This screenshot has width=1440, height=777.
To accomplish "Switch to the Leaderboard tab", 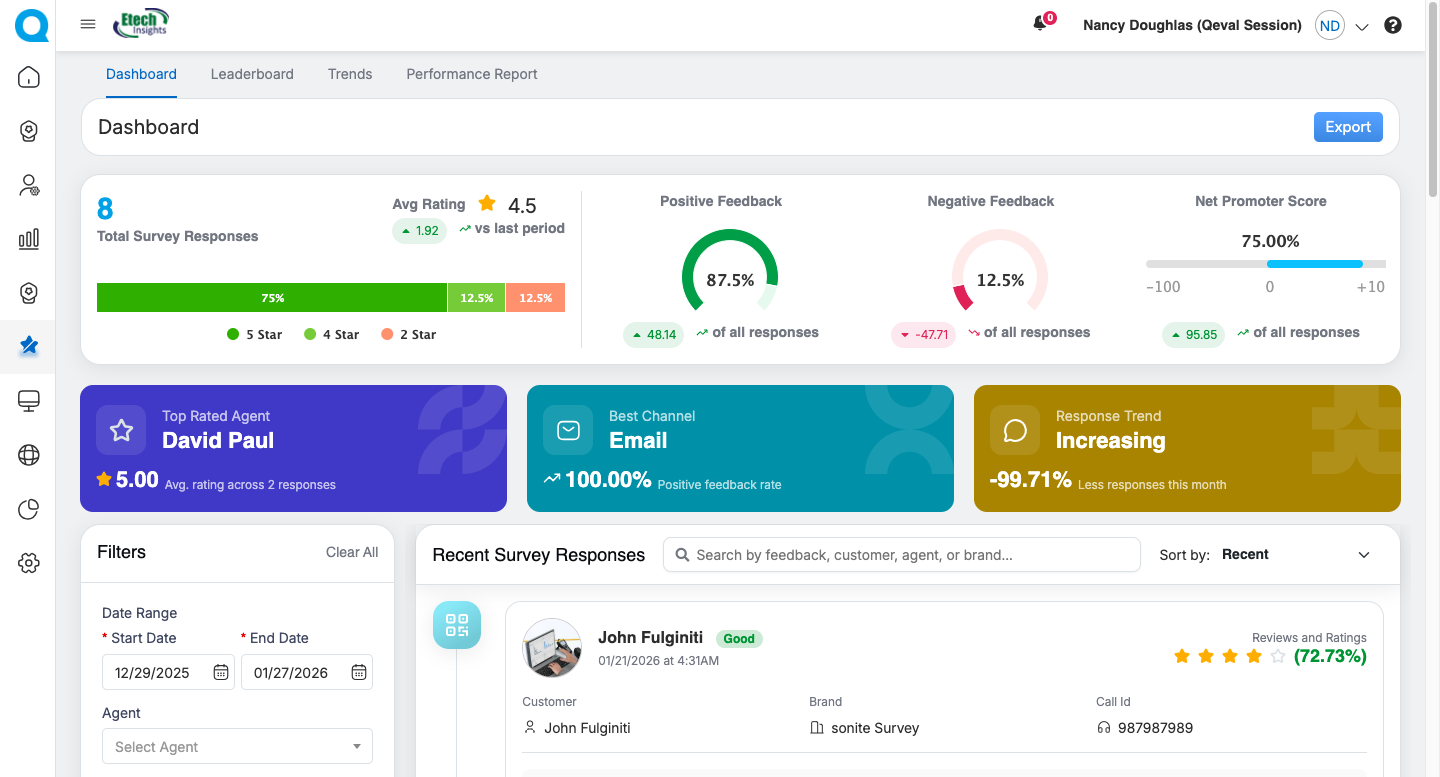I will pyautogui.click(x=252, y=74).
